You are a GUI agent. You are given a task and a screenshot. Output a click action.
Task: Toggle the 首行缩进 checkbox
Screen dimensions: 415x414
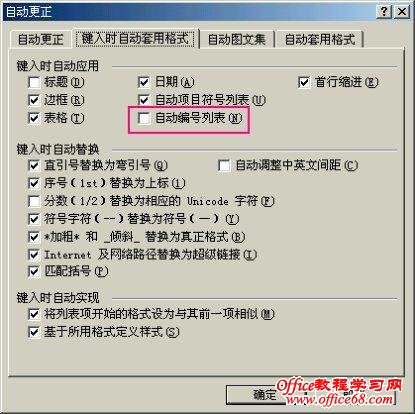304,82
